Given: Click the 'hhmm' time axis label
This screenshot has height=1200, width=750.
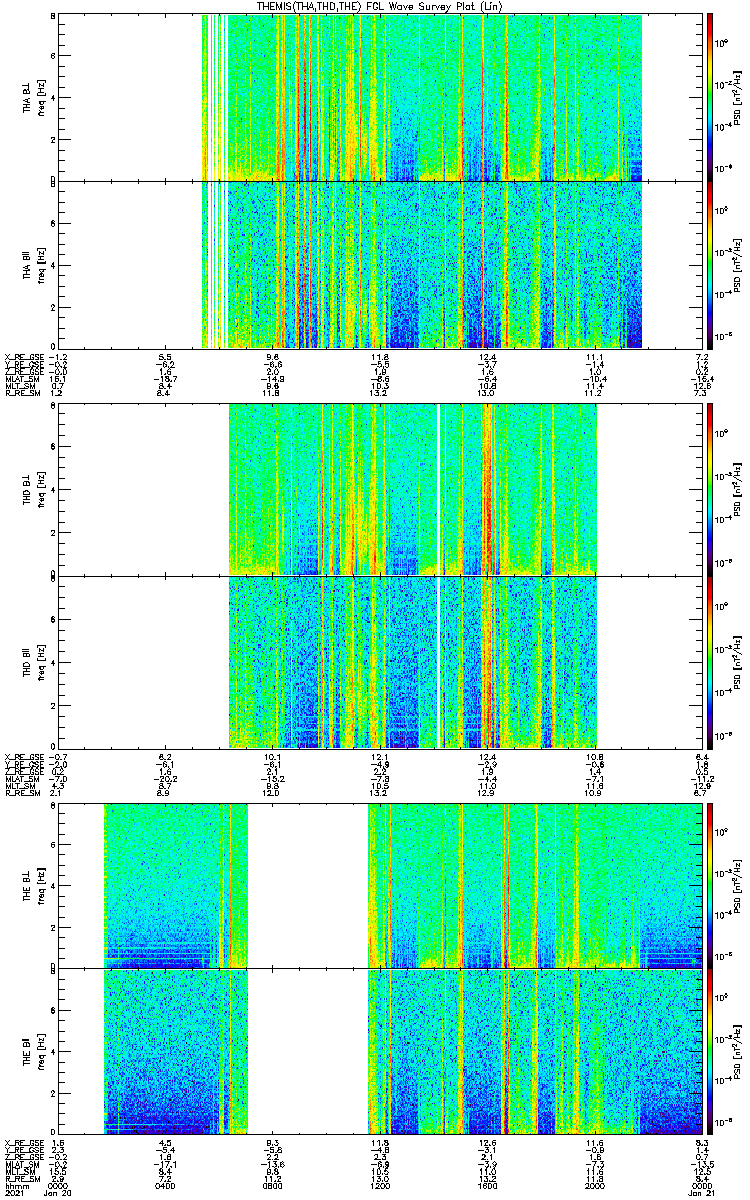Looking at the screenshot, I should pyautogui.click(x=17, y=1187).
